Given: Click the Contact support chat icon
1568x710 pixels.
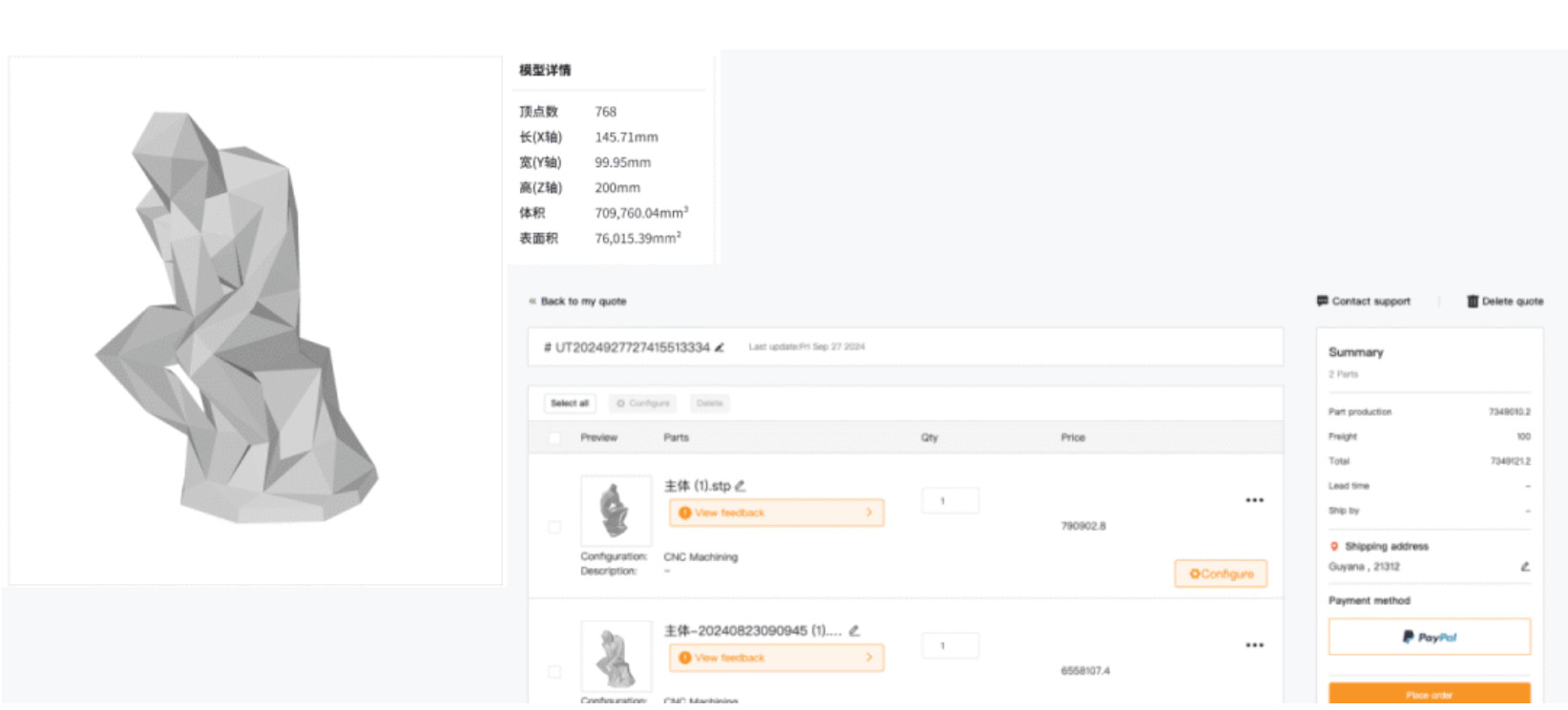Looking at the screenshot, I should pos(1322,301).
